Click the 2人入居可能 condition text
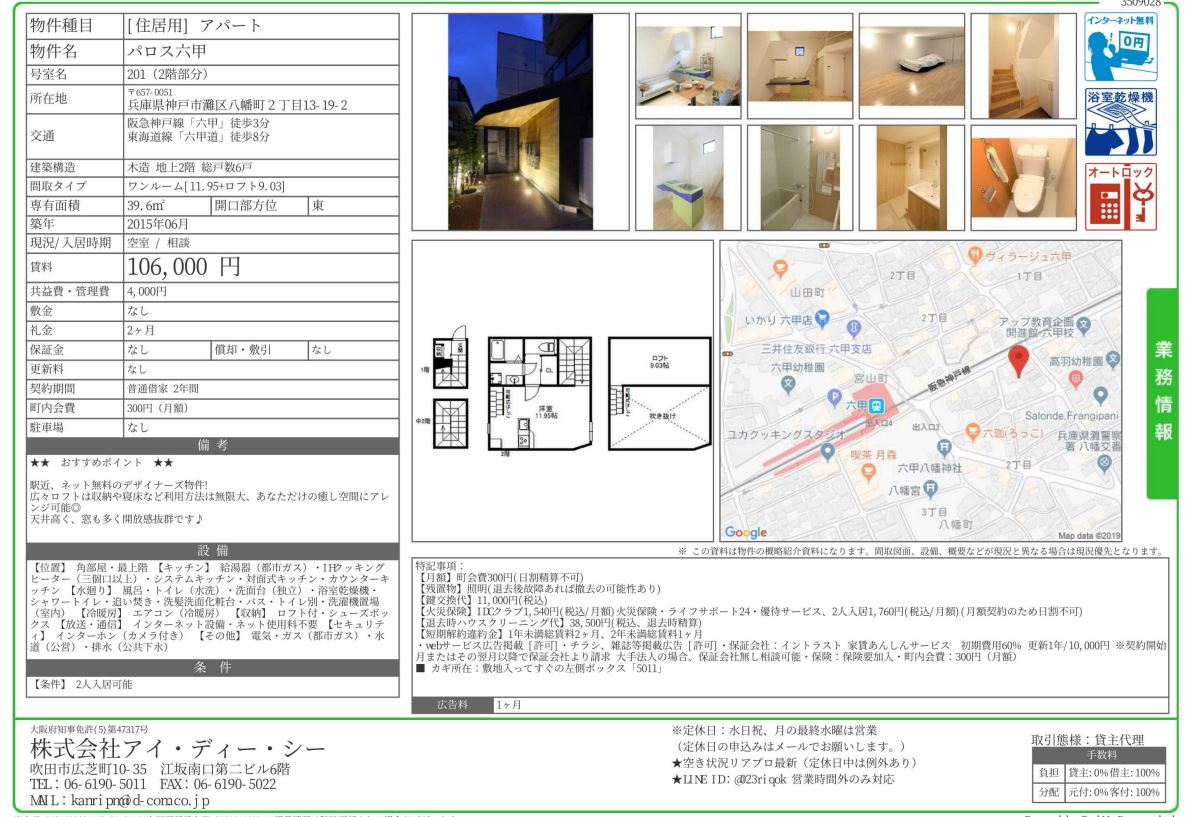Screen dimensions: 1185x817 (104, 685)
